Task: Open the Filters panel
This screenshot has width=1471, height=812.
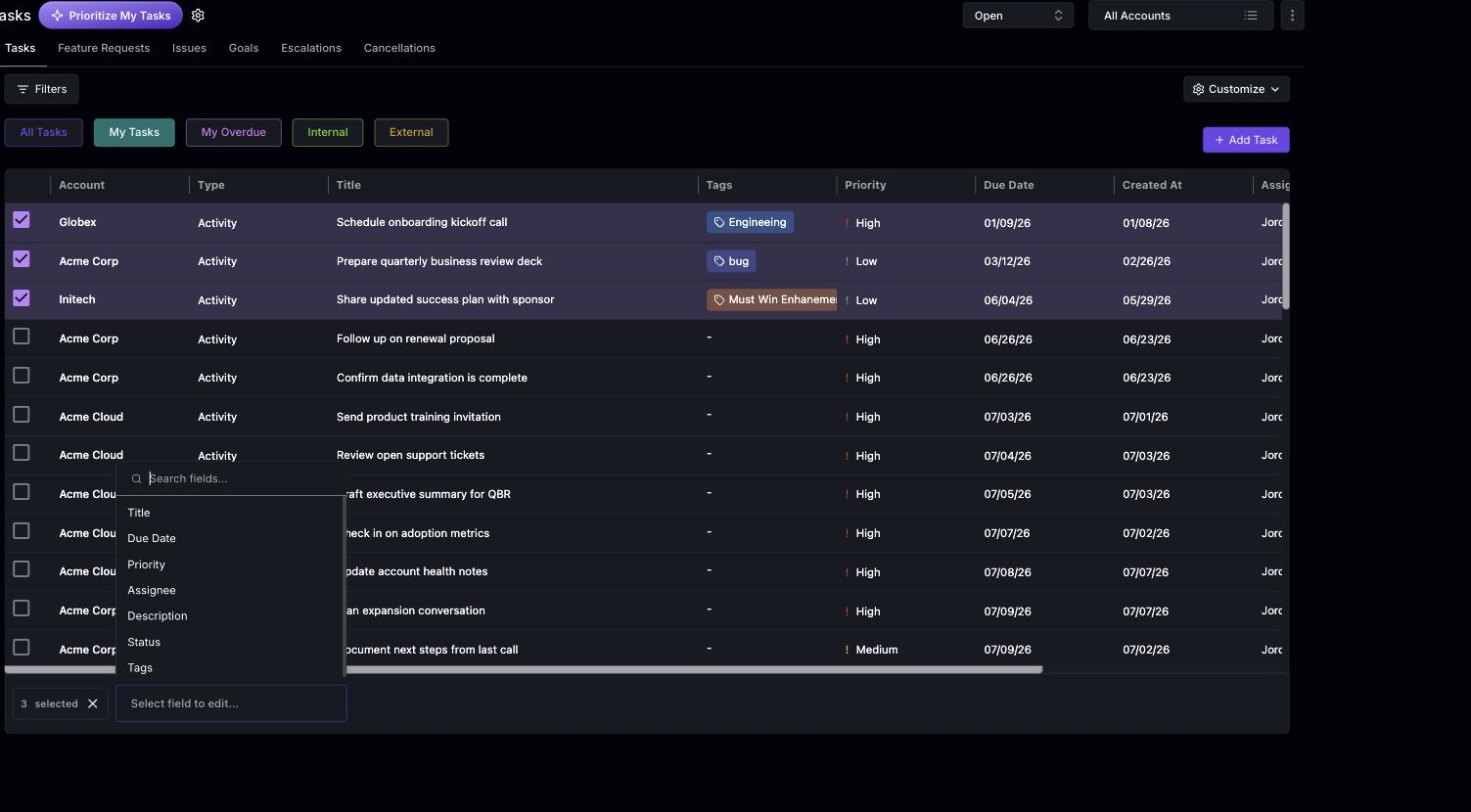Action: point(42,89)
